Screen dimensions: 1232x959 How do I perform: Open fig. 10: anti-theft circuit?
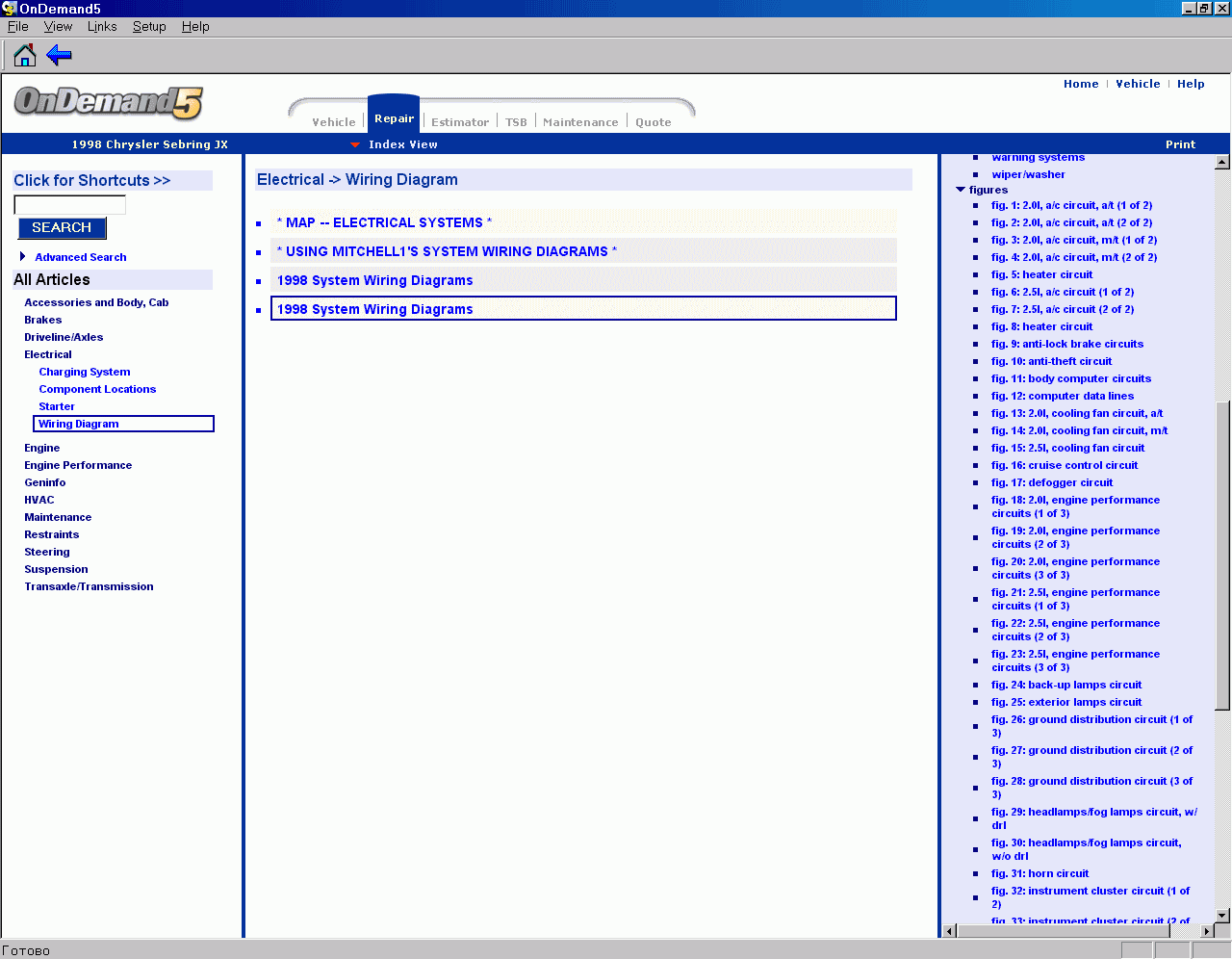pyautogui.click(x=1051, y=361)
